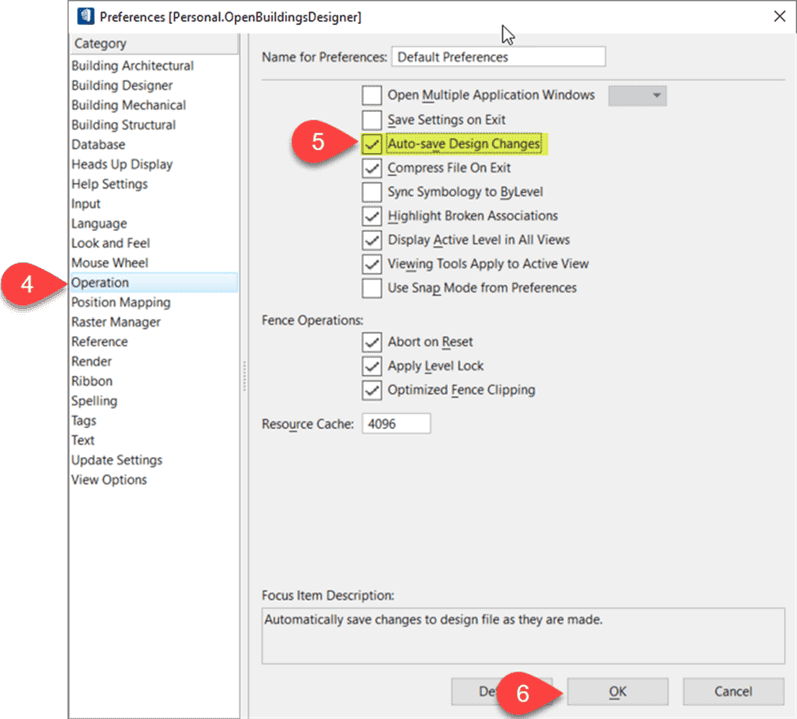Click the Cancel button
The height and width of the screenshot is (719, 797).
733,691
